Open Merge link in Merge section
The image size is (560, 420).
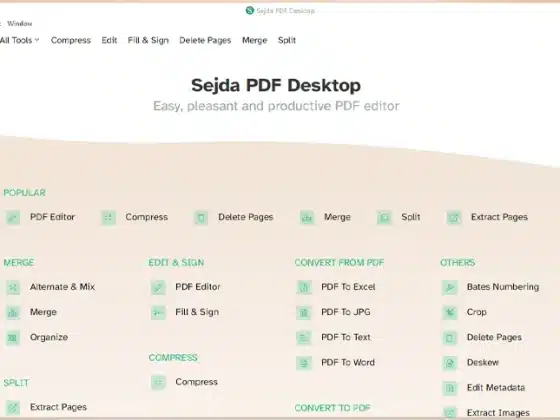pos(43,312)
